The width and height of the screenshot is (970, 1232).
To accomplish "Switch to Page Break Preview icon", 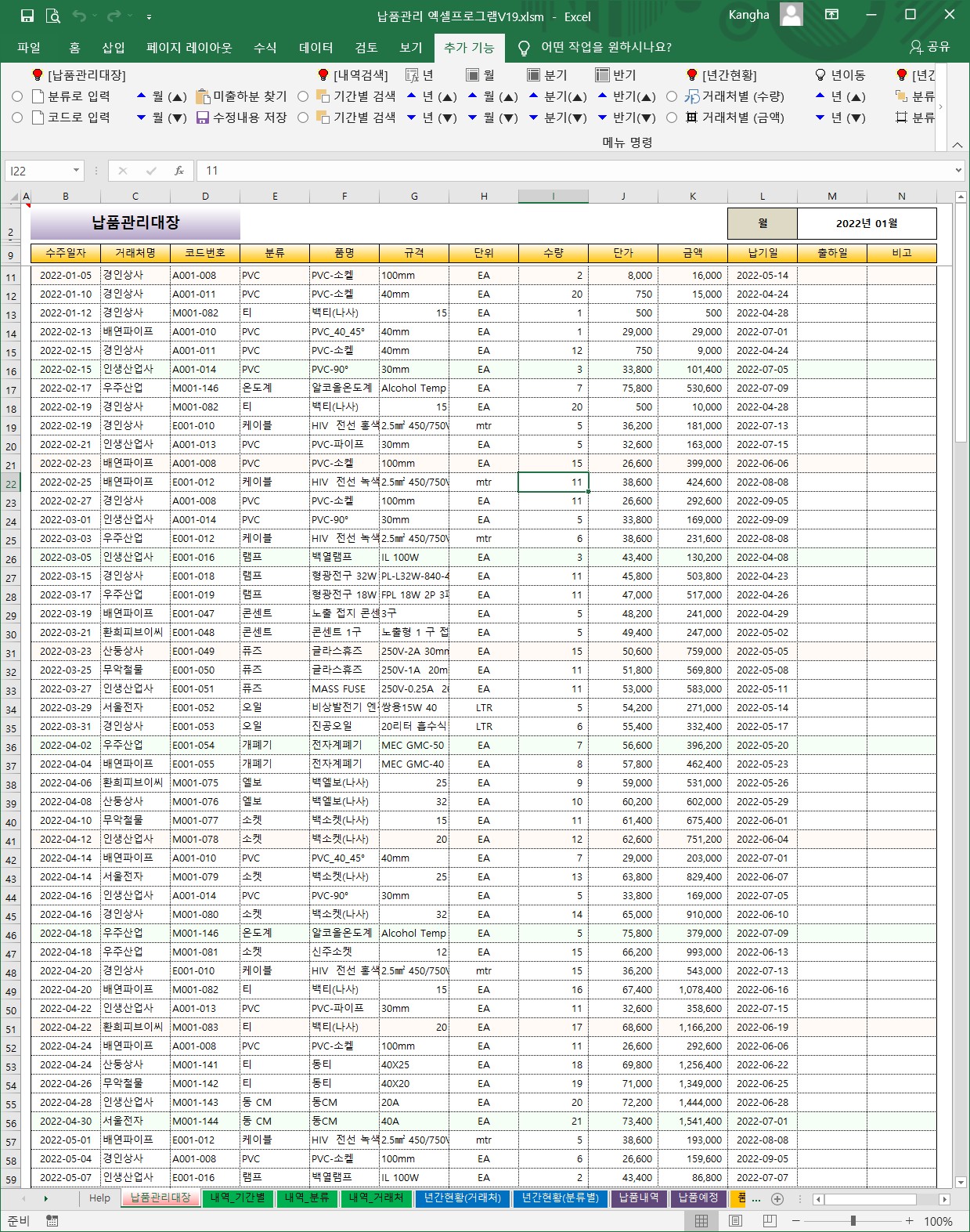I will tap(770, 1221).
